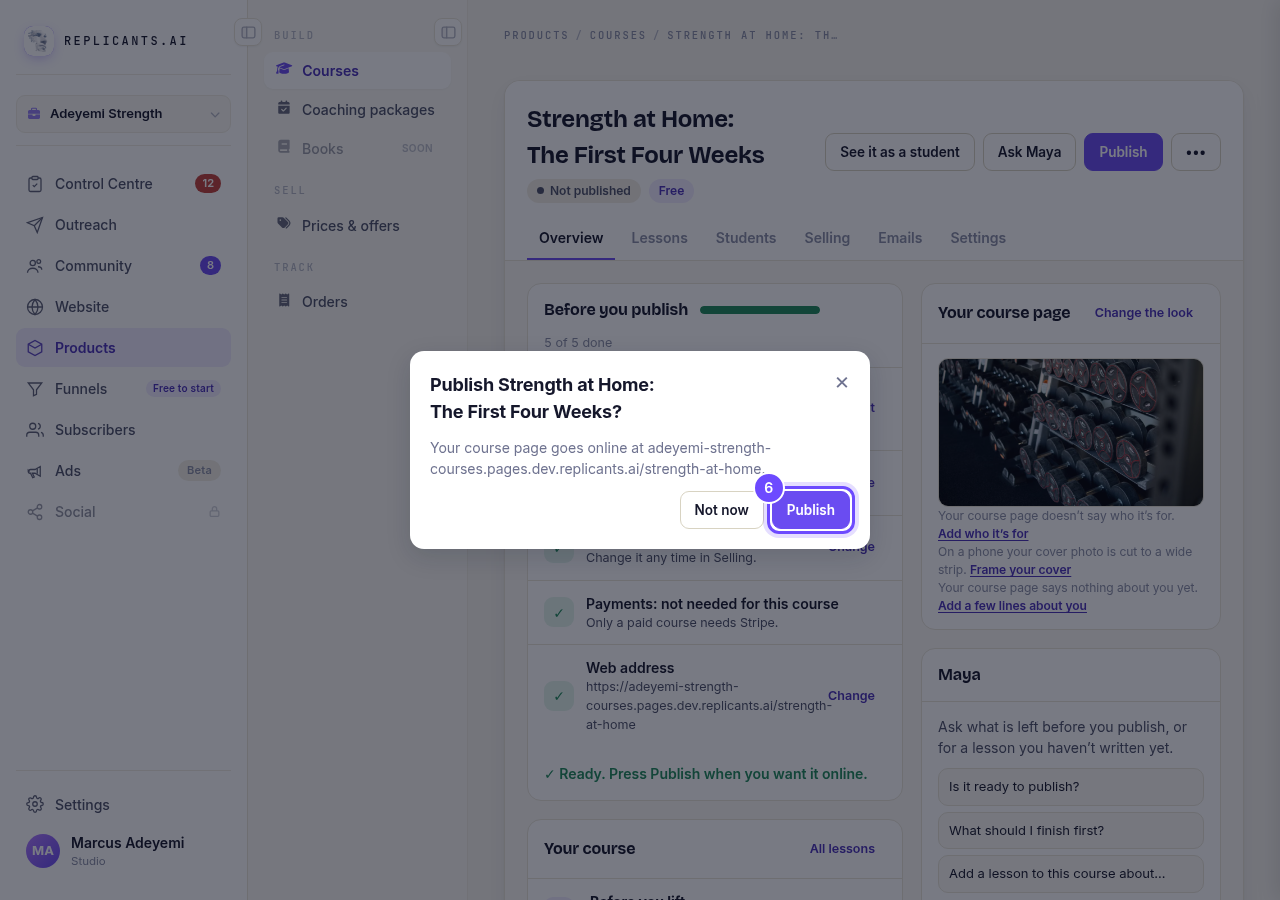Open Social share icon
Viewport: 1280px width, 900px height.
coord(35,512)
